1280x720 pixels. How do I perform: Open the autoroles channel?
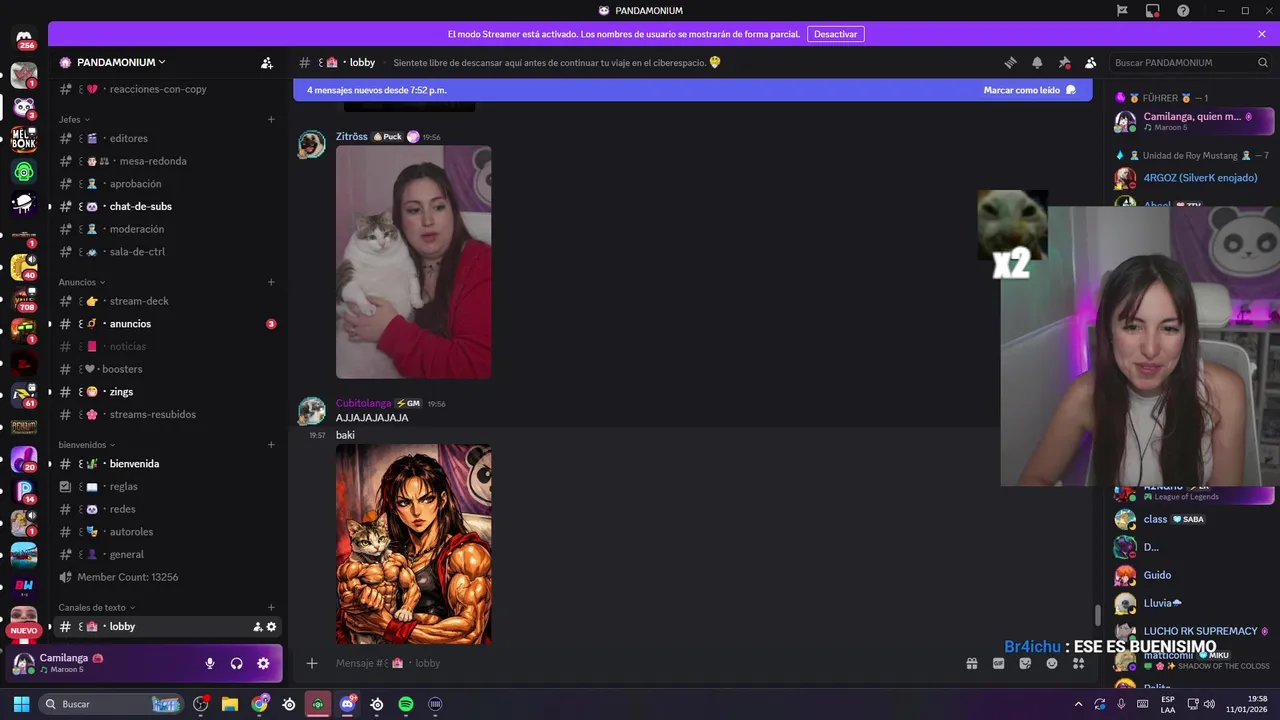click(168, 532)
